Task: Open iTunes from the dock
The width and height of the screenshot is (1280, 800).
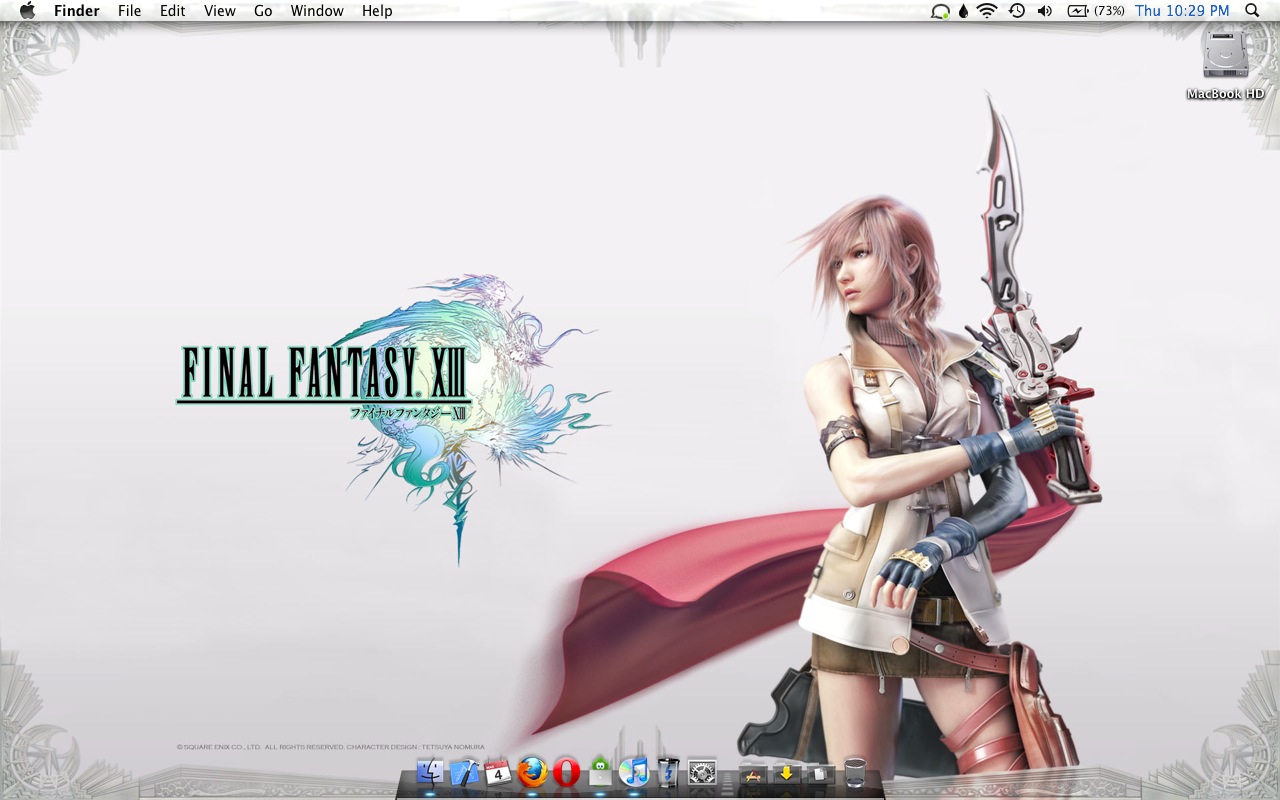Action: click(634, 771)
